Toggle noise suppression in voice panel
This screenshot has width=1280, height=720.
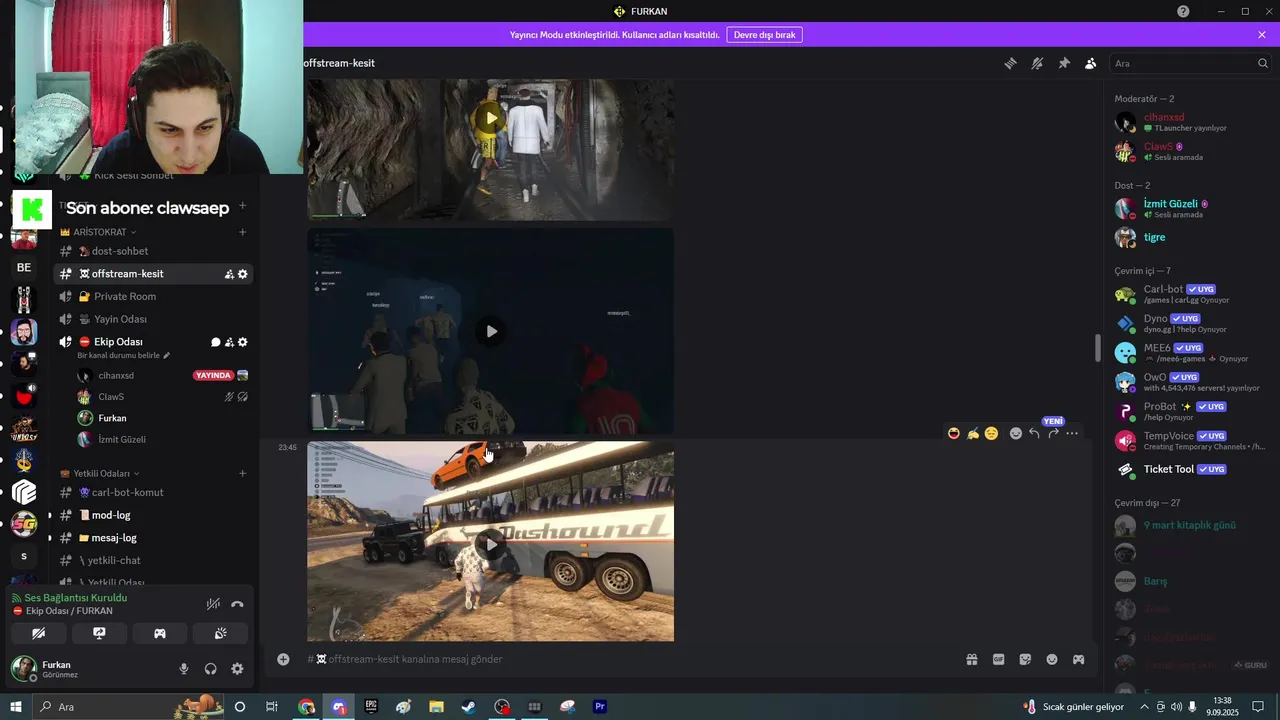213,604
